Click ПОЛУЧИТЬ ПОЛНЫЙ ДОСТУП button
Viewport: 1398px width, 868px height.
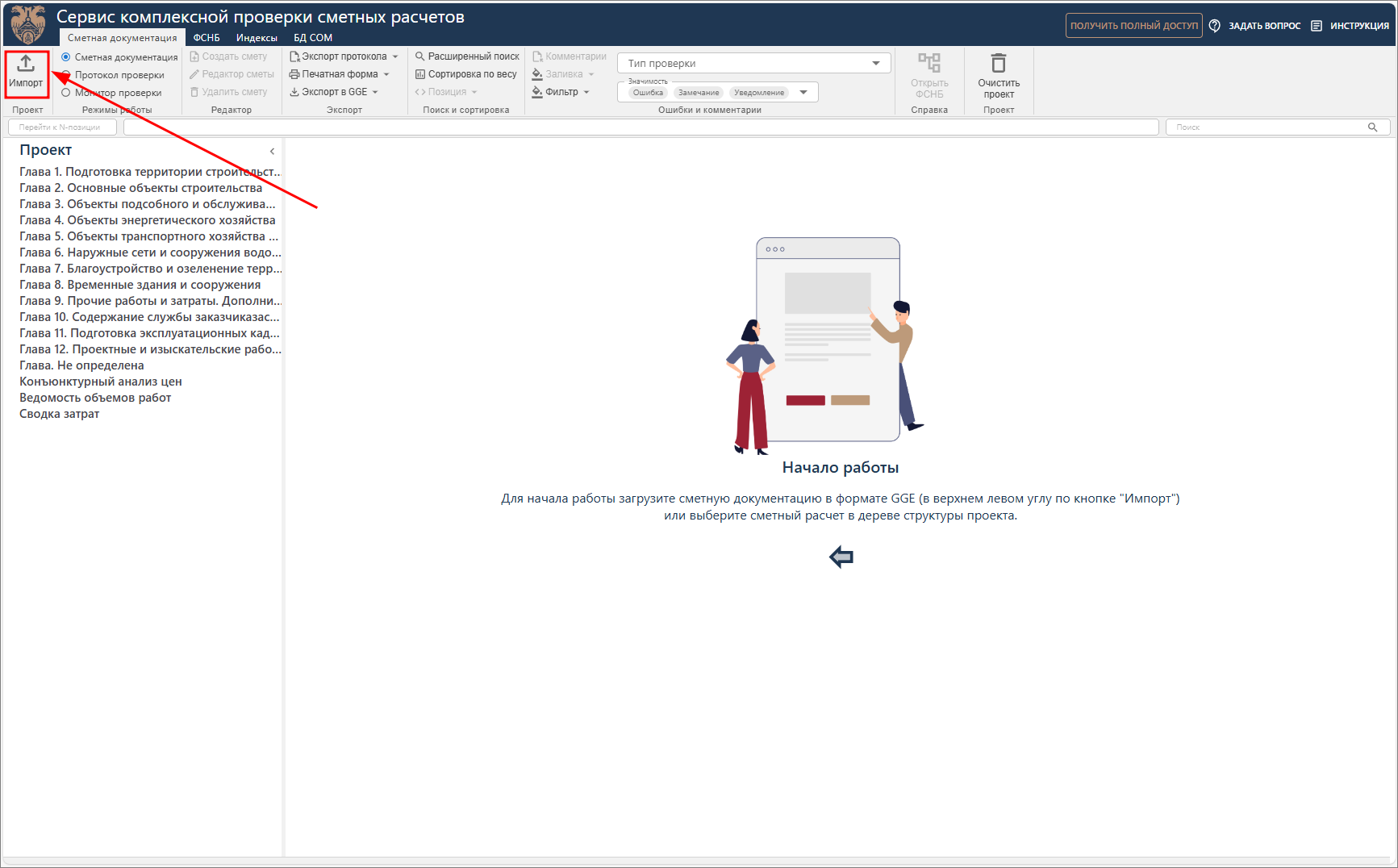pos(1133,26)
